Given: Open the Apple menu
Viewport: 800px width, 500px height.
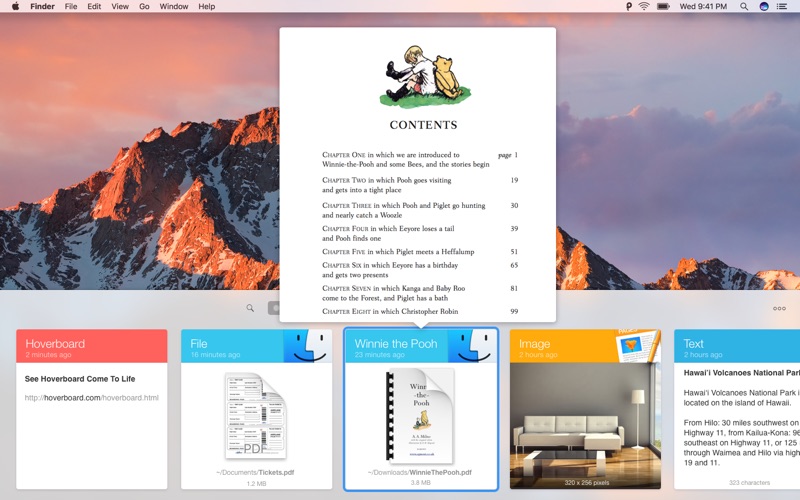Looking at the screenshot, I should coord(15,6).
